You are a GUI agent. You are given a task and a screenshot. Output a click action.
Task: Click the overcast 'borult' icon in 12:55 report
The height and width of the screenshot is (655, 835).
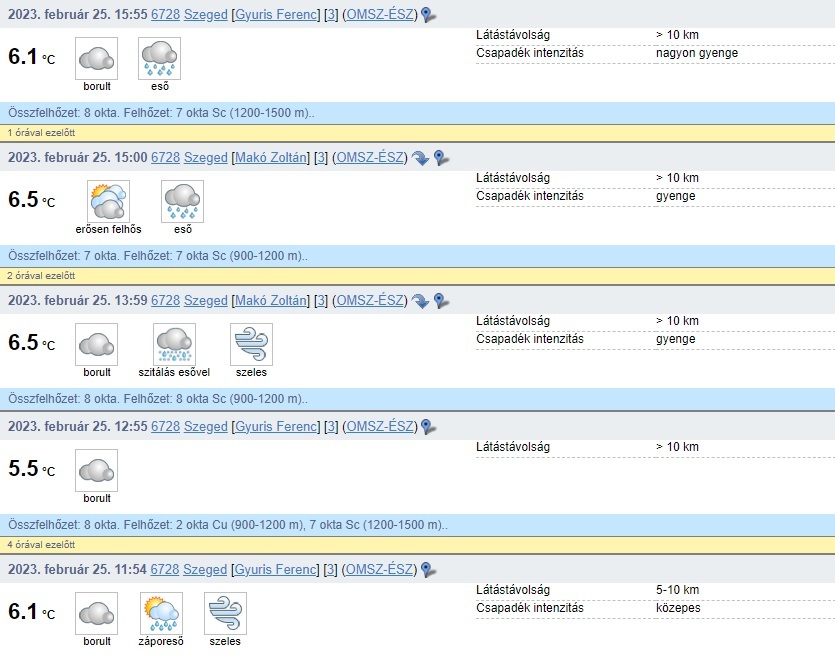point(96,471)
